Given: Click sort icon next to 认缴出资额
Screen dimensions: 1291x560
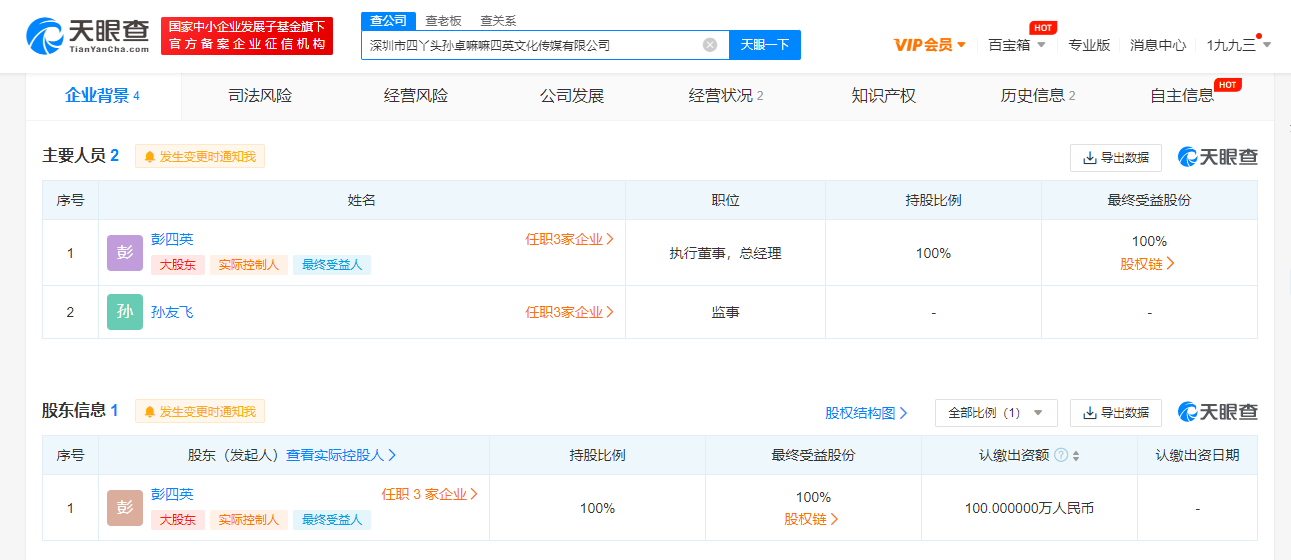Looking at the screenshot, I should pos(1076,455).
